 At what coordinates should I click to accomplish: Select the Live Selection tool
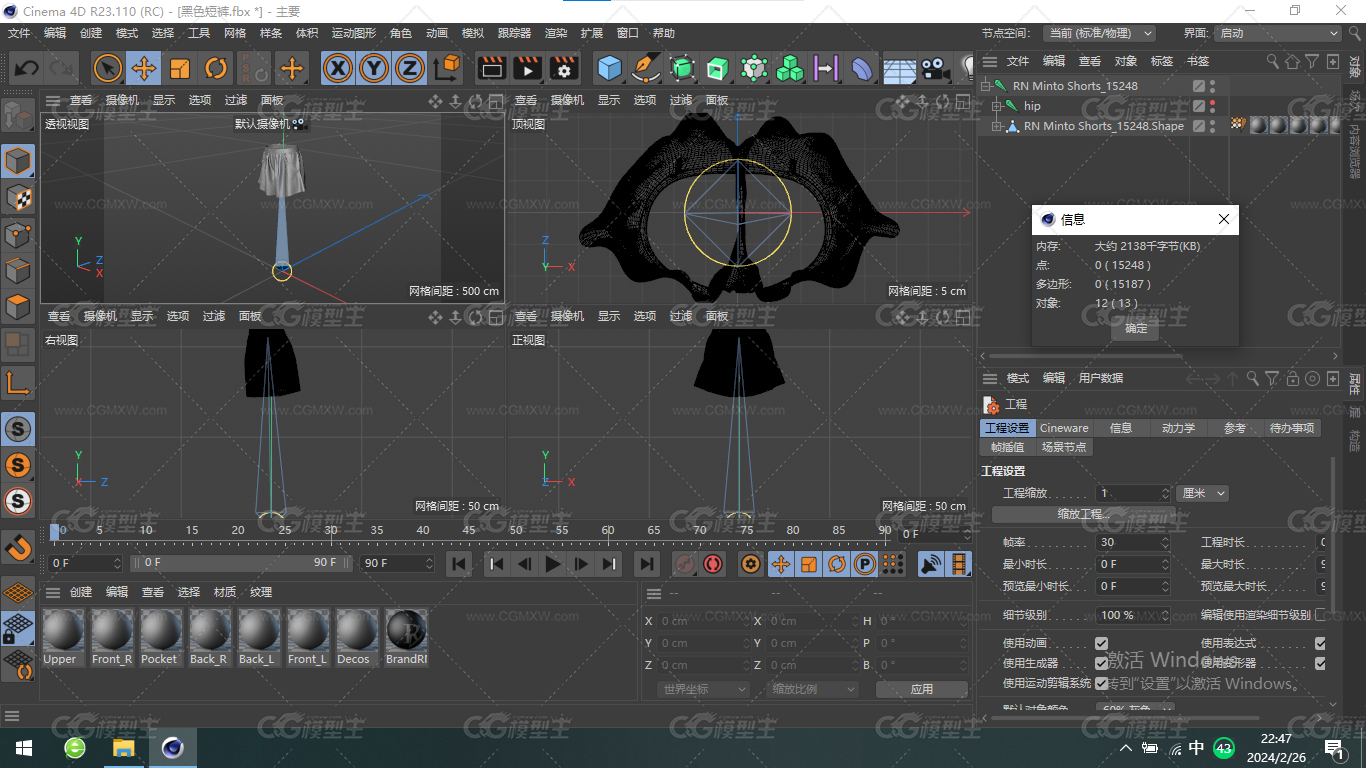pos(108,68)
